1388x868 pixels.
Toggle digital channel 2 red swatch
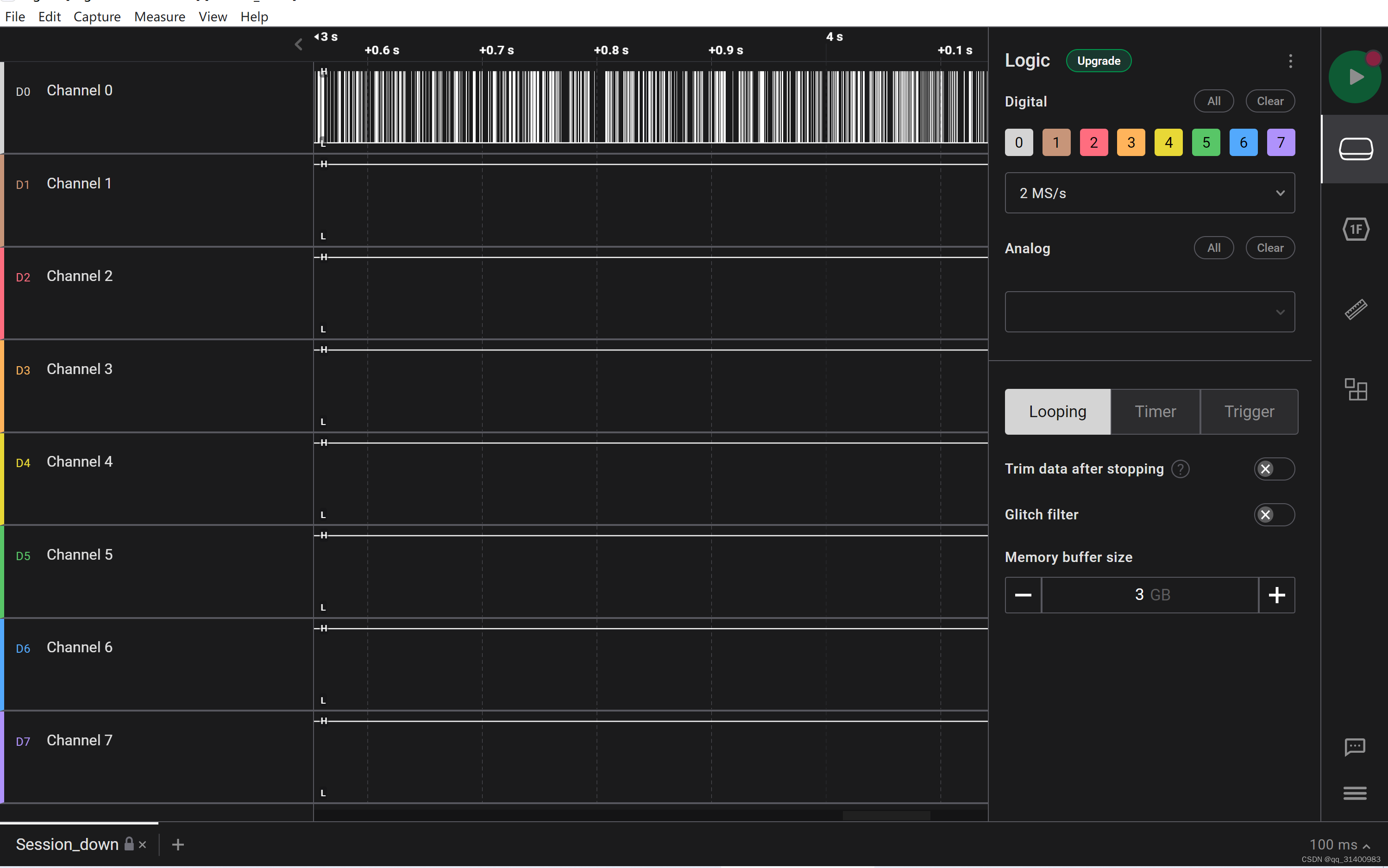click(1093, 143)
